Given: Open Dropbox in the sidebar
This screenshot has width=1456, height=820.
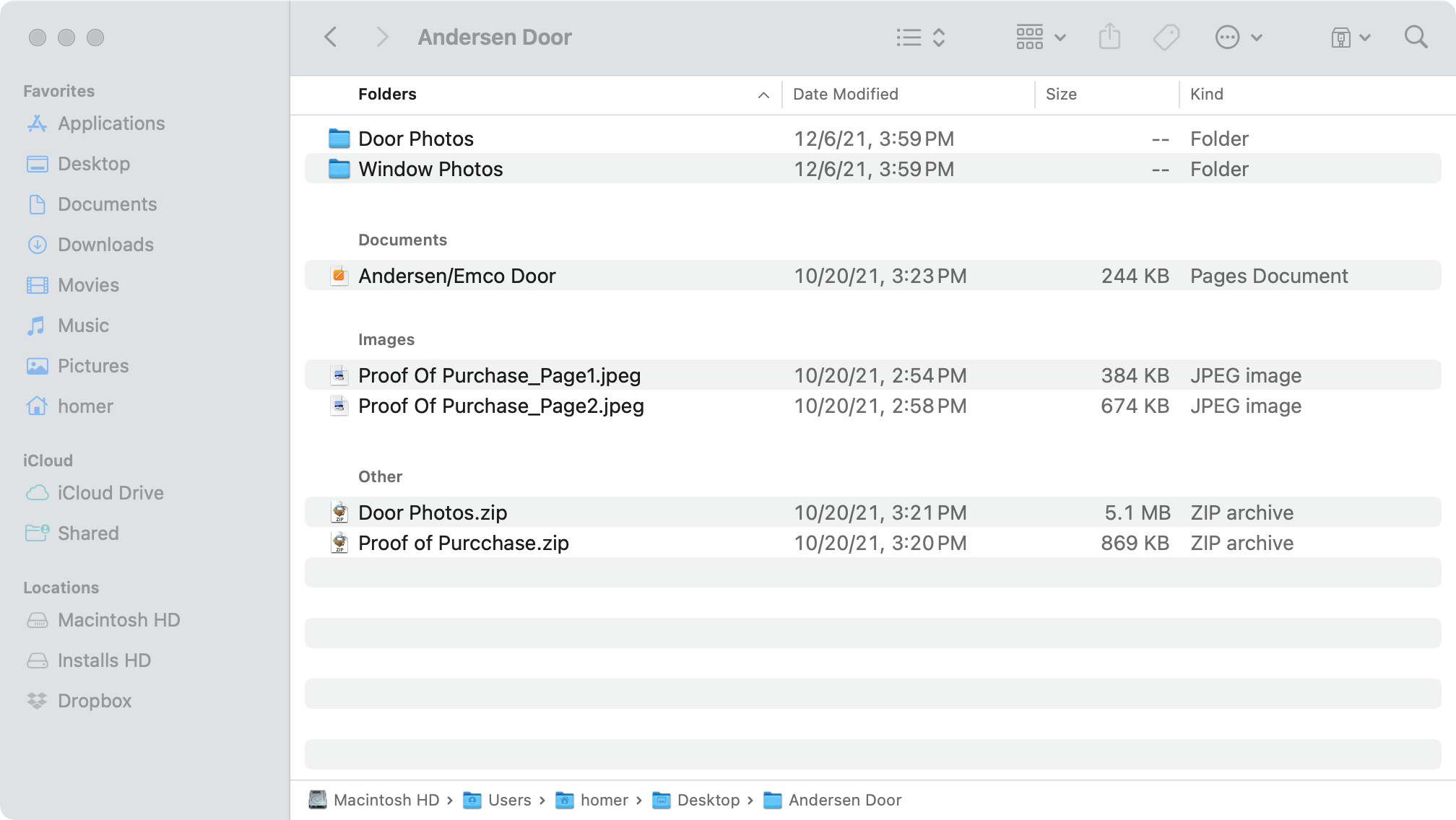Looking at the screenshot, I should (95, 701).
